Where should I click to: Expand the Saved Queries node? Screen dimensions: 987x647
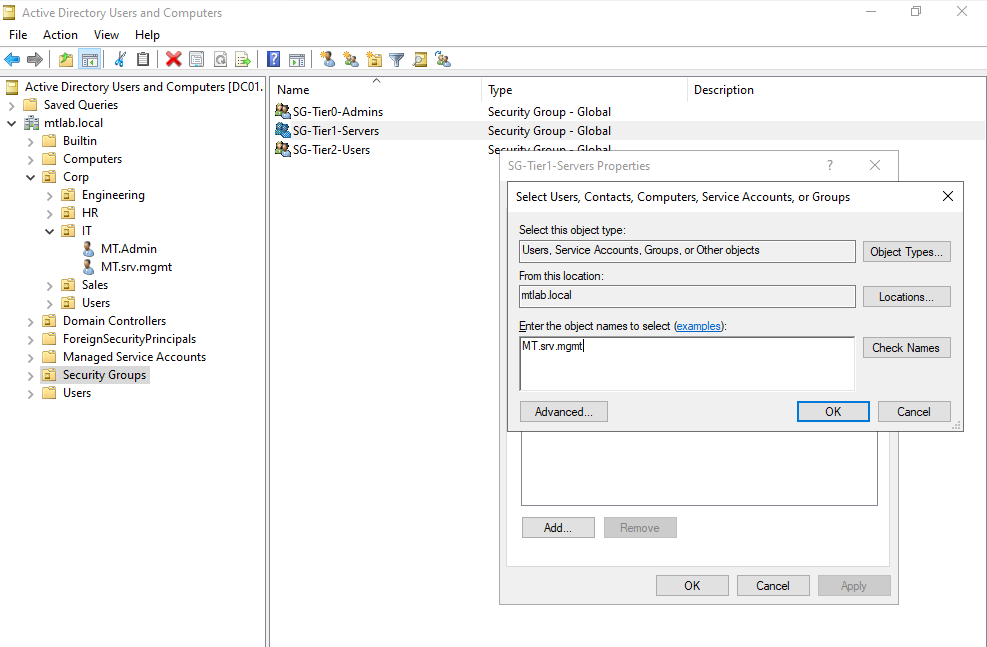[11, 105]
